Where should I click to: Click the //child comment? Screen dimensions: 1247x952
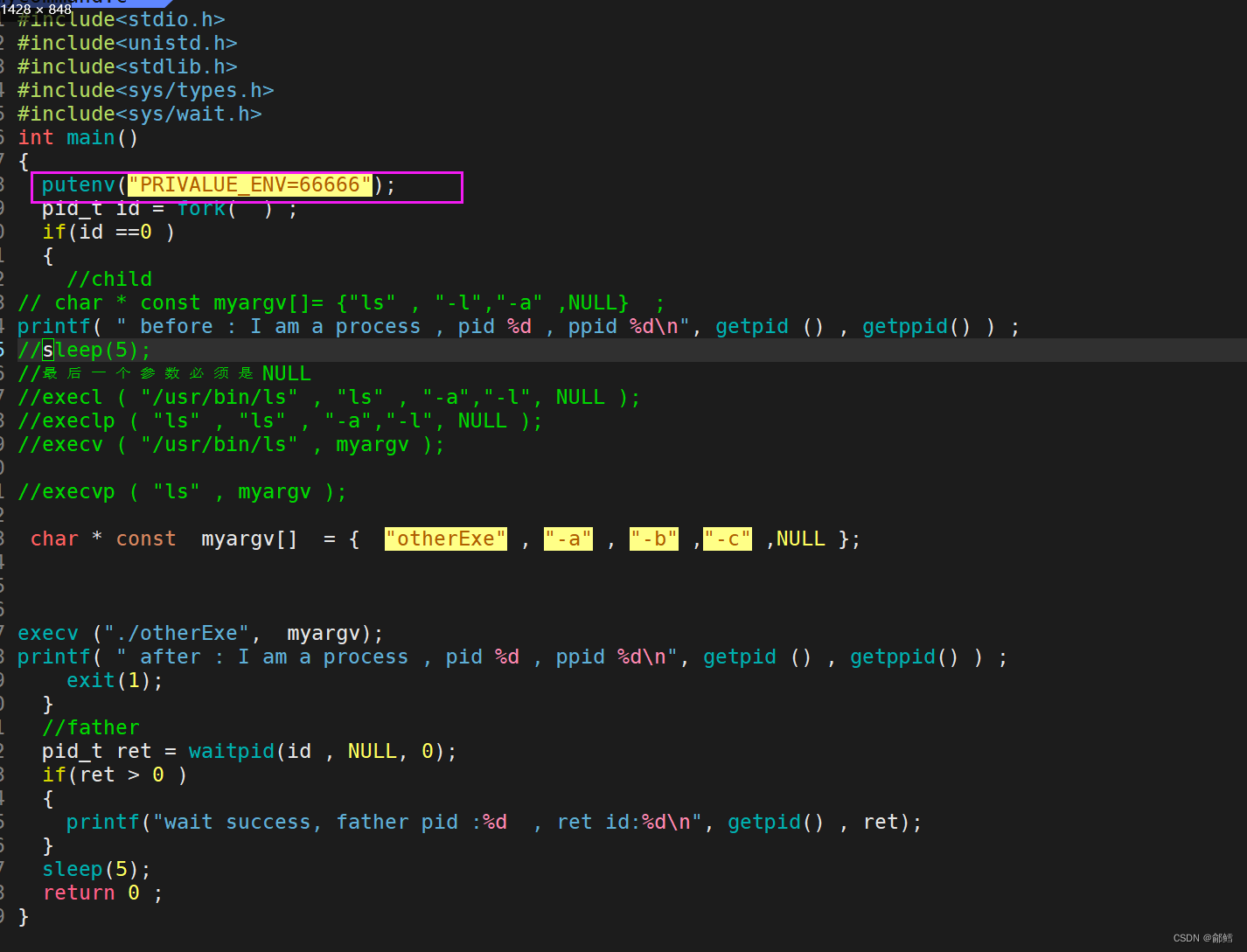(109, 279)
